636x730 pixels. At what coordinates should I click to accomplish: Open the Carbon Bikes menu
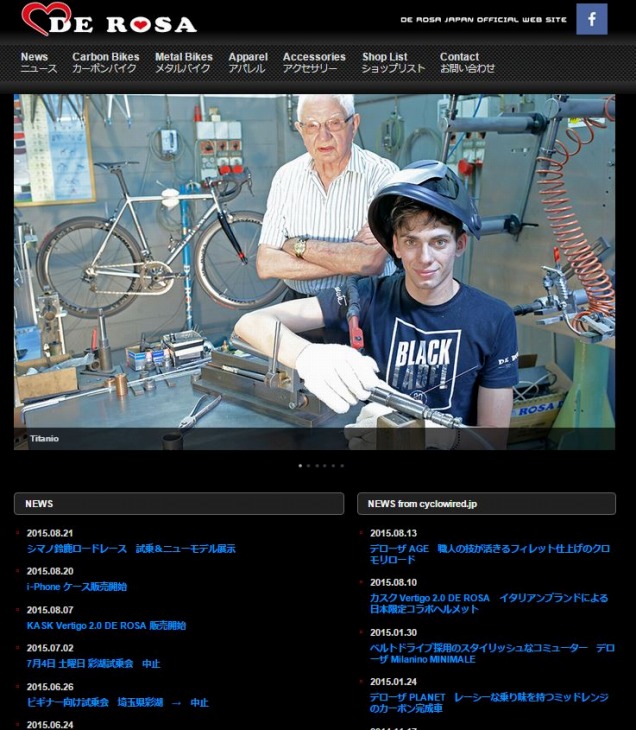106,63
